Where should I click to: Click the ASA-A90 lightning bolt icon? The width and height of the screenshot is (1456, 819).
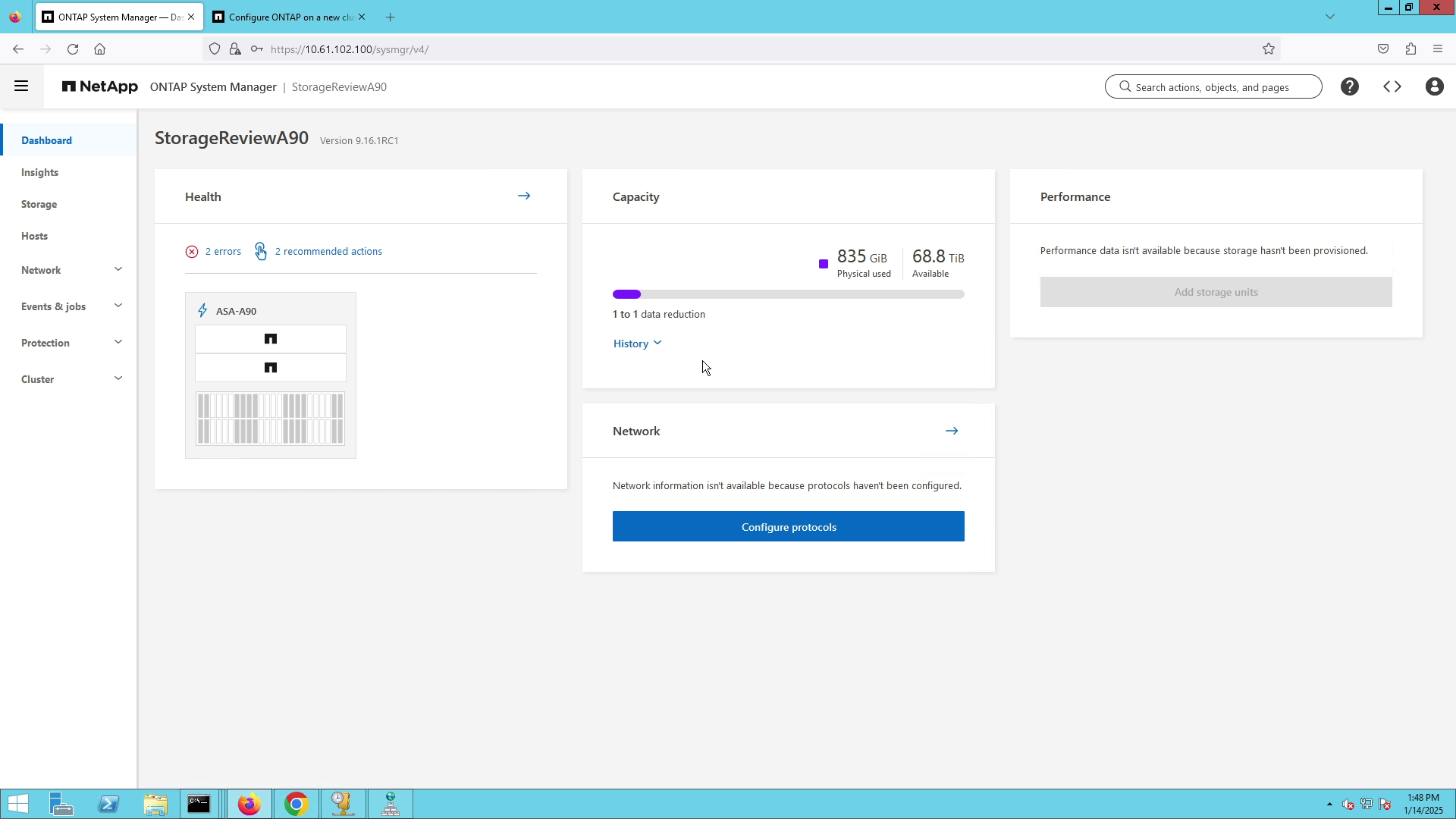(202, 311)
